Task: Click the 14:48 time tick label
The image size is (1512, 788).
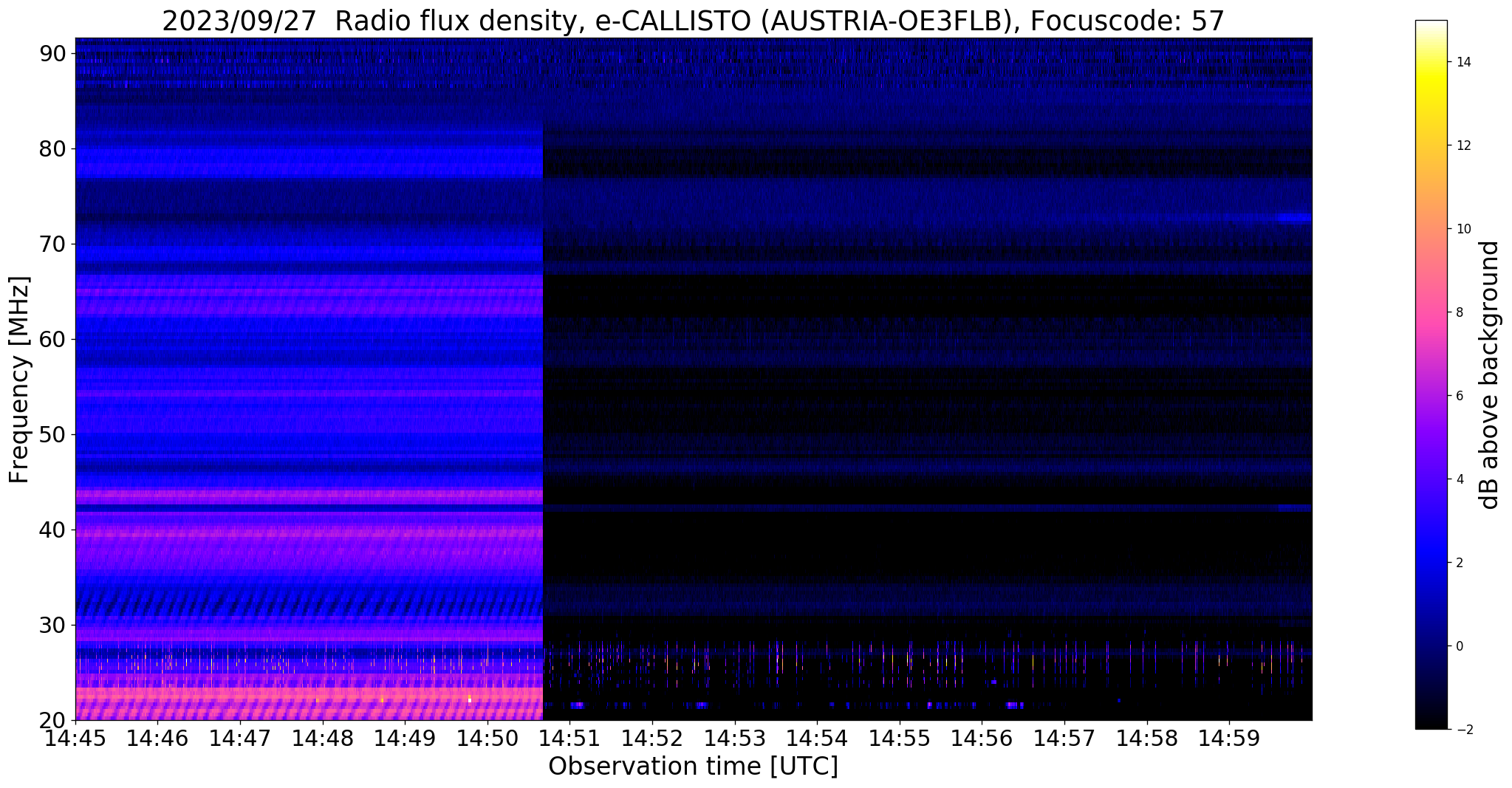Action: click(x=323, y=738)
